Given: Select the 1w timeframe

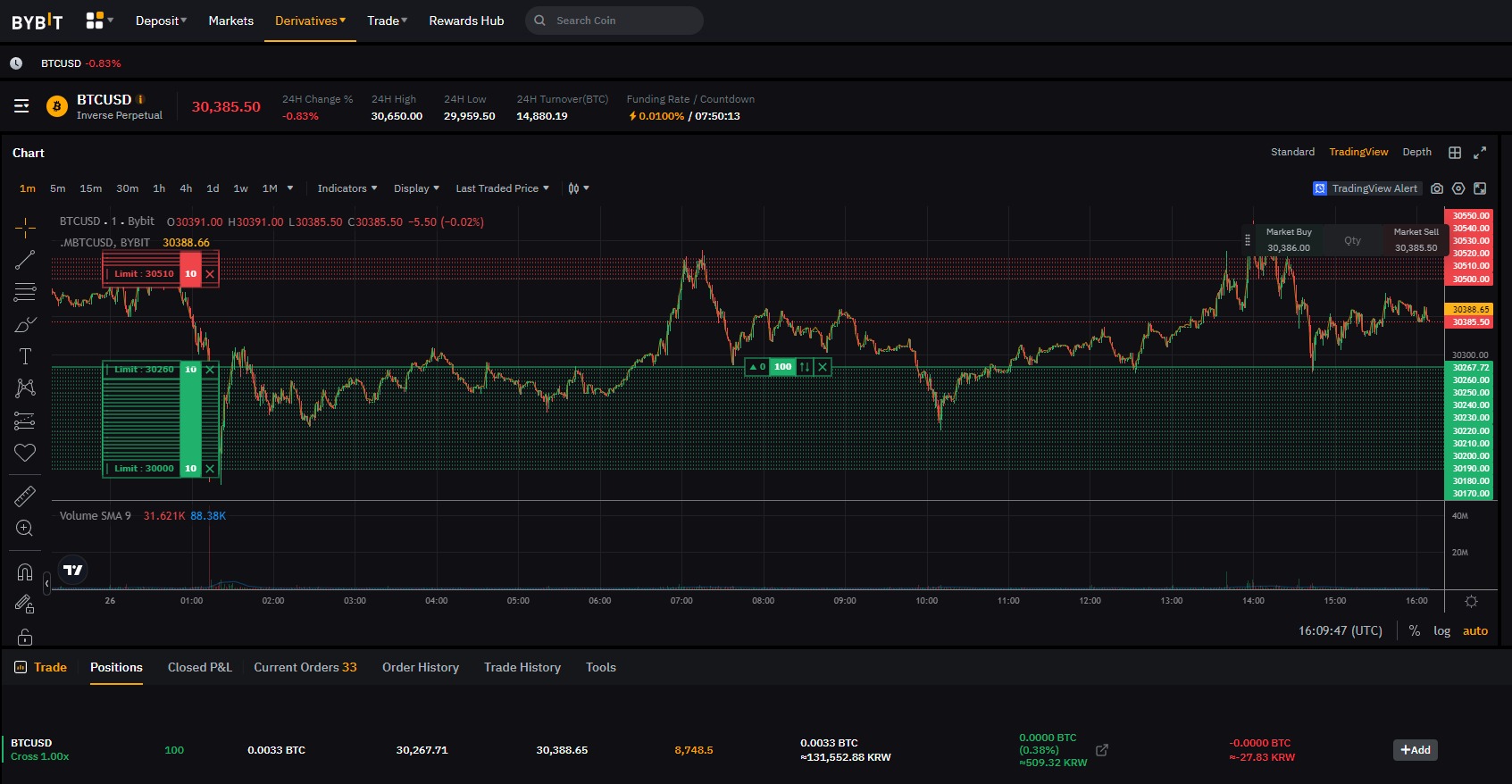Looking at the screenshot, I should tap(241, 188).
